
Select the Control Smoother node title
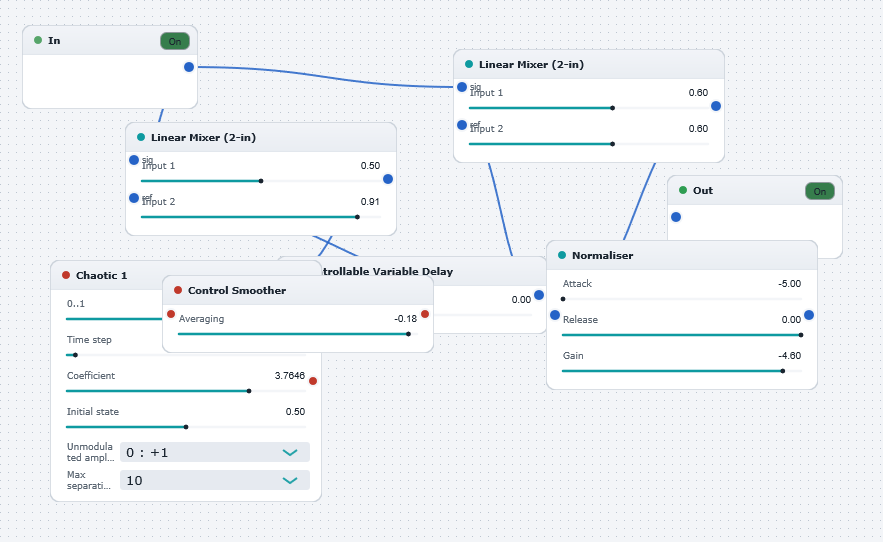point(237,291)
